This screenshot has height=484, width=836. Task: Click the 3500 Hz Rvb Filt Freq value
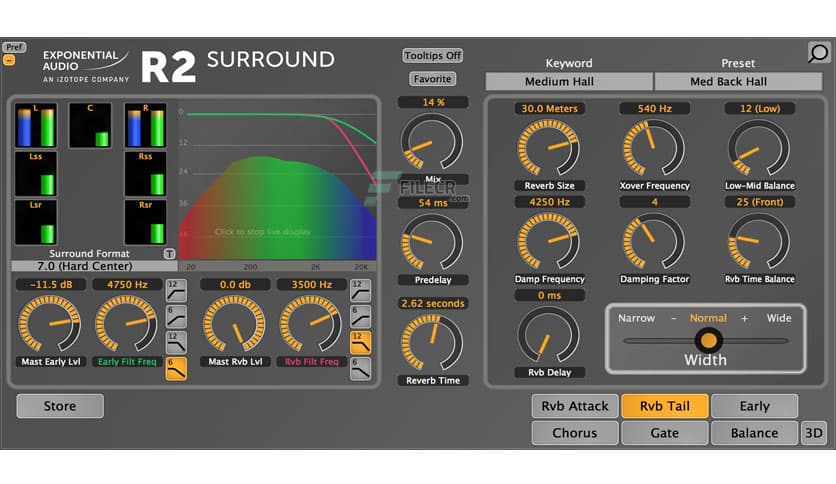point(312,285)
